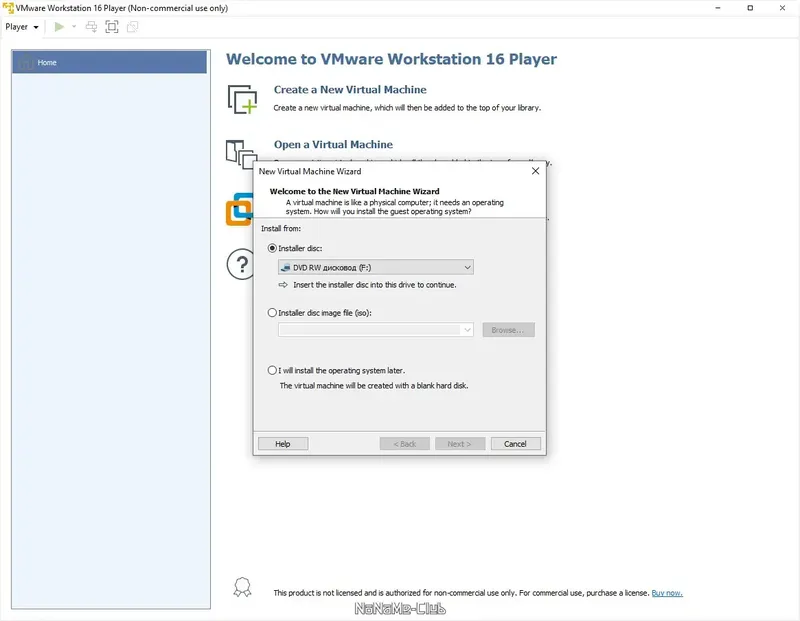This screenshot has width=800, height=621.
Task: Open the Create a New Virtual Machine link
Action: coord(350,90)
